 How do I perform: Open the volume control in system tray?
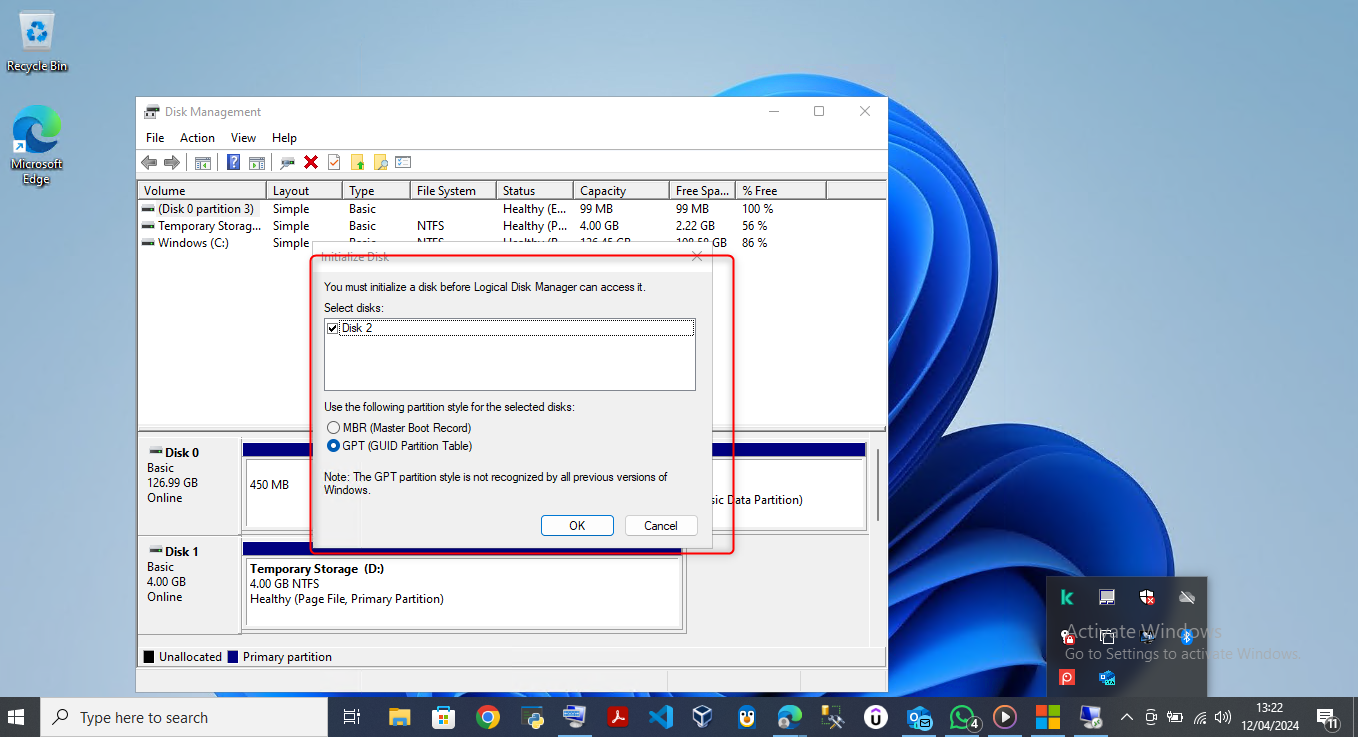pyautogui.click(x=1222, y=717)
